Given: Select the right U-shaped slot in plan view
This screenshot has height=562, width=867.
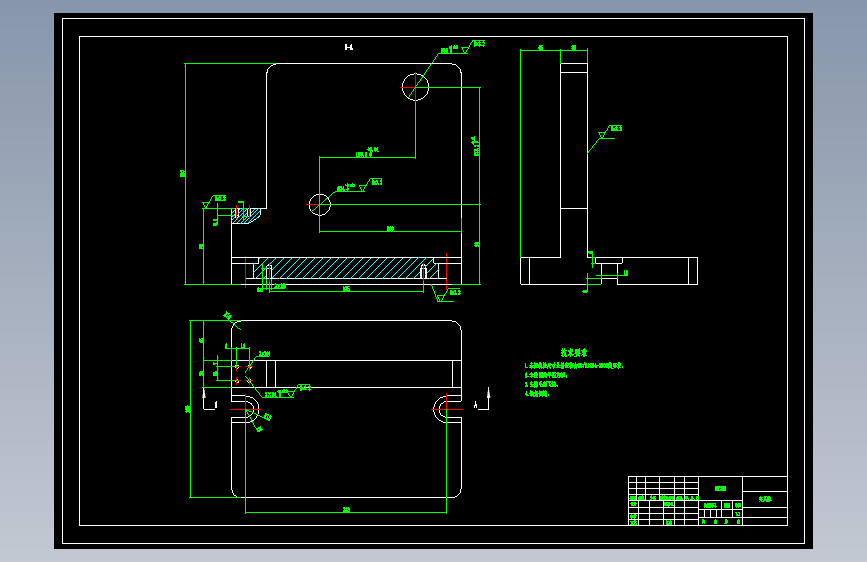Looking at the screenshot, I should click(x=447, y=409).
